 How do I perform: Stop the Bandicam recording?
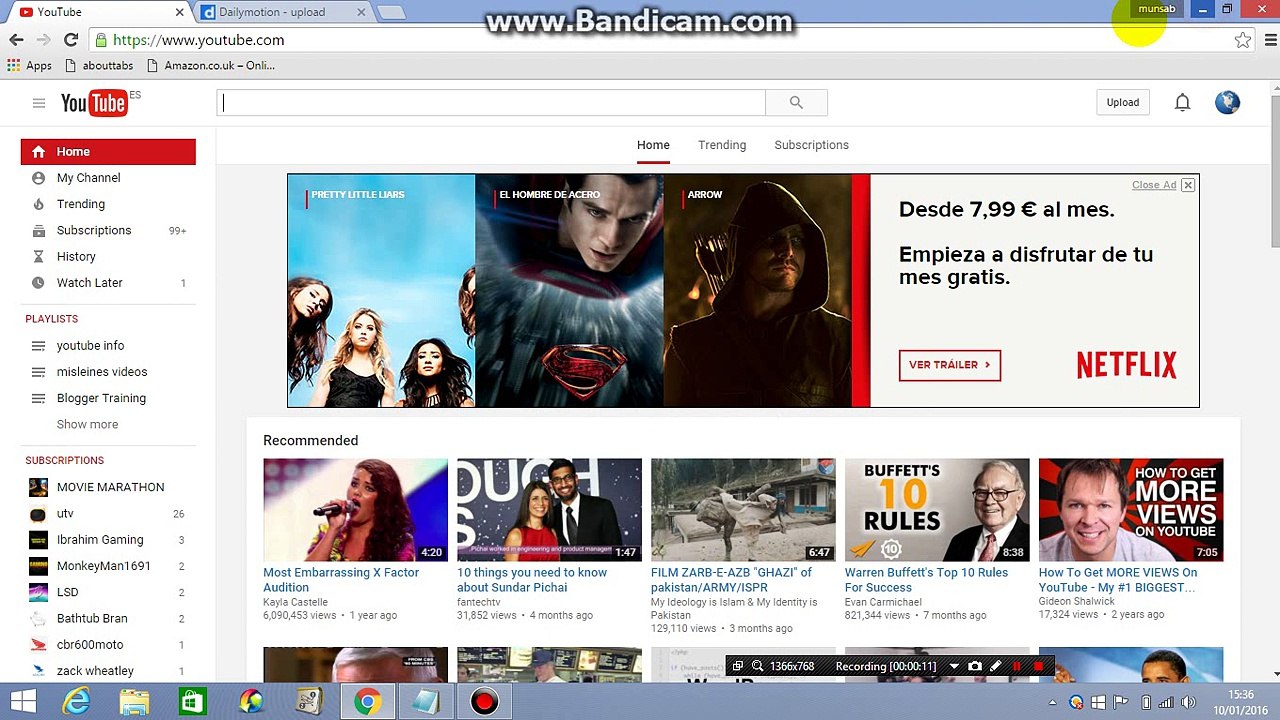click(x=1039, y=666)
